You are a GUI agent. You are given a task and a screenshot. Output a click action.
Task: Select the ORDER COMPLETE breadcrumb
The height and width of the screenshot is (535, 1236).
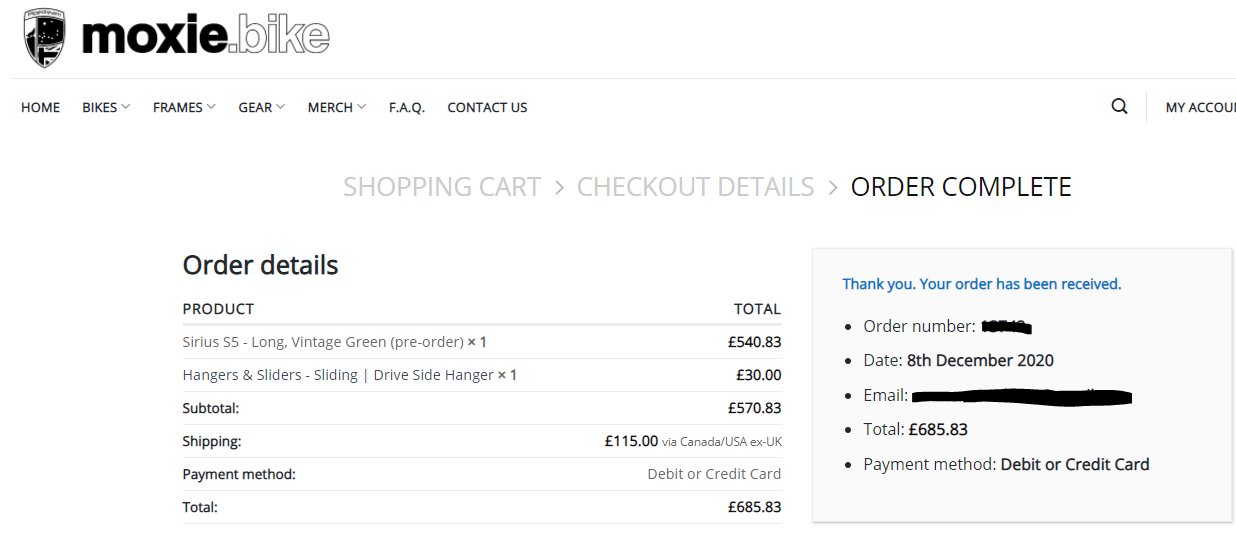(x=961, y=187)
